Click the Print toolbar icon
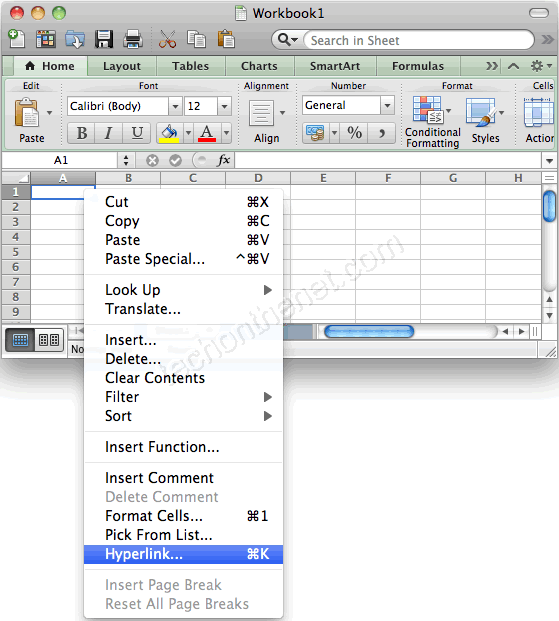This screenshot has width=559, height=621. pos(133,39)
